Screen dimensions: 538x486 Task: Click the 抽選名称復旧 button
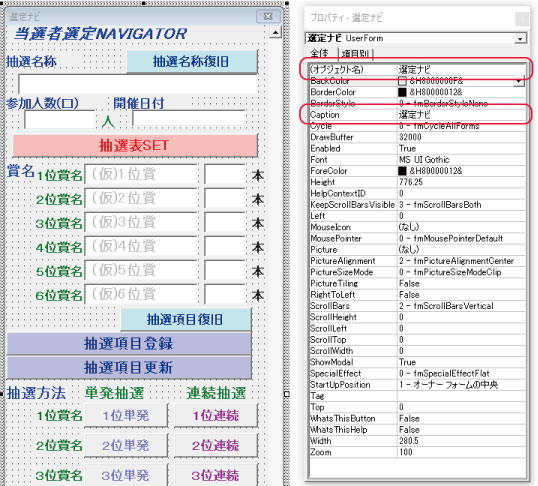pyautogui.click(x=191, y=61)
